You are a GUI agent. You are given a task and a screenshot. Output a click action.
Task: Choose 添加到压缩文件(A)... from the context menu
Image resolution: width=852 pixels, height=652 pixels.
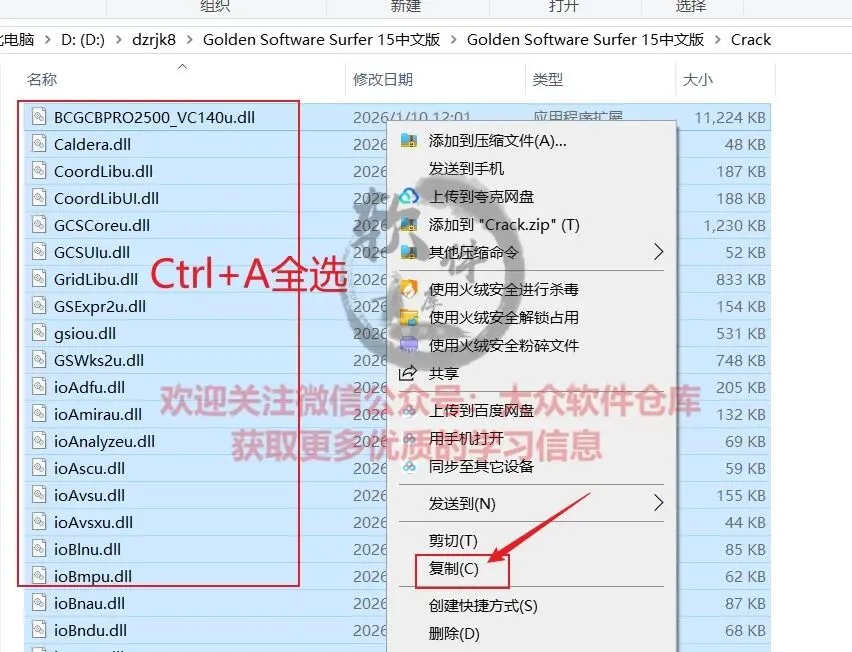pos(497,141)
